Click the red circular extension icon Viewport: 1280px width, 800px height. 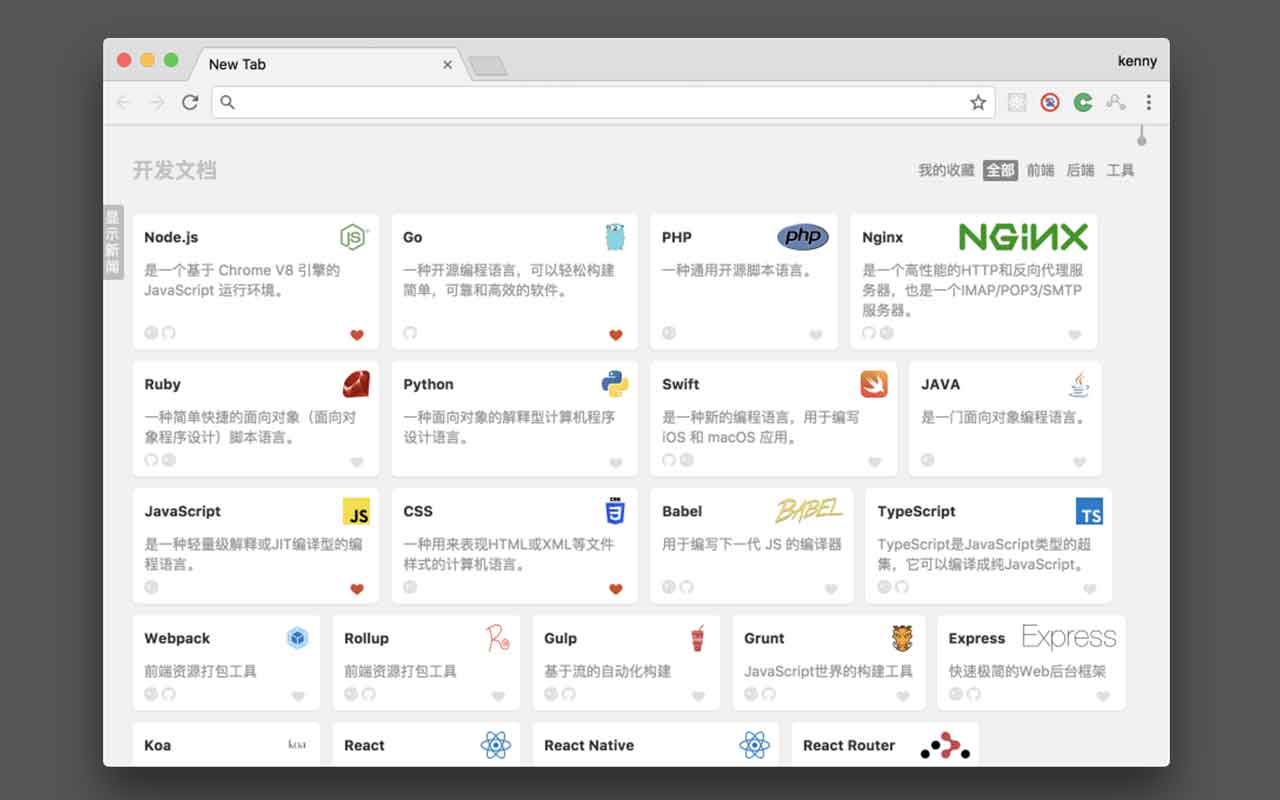pos(1049,102)
